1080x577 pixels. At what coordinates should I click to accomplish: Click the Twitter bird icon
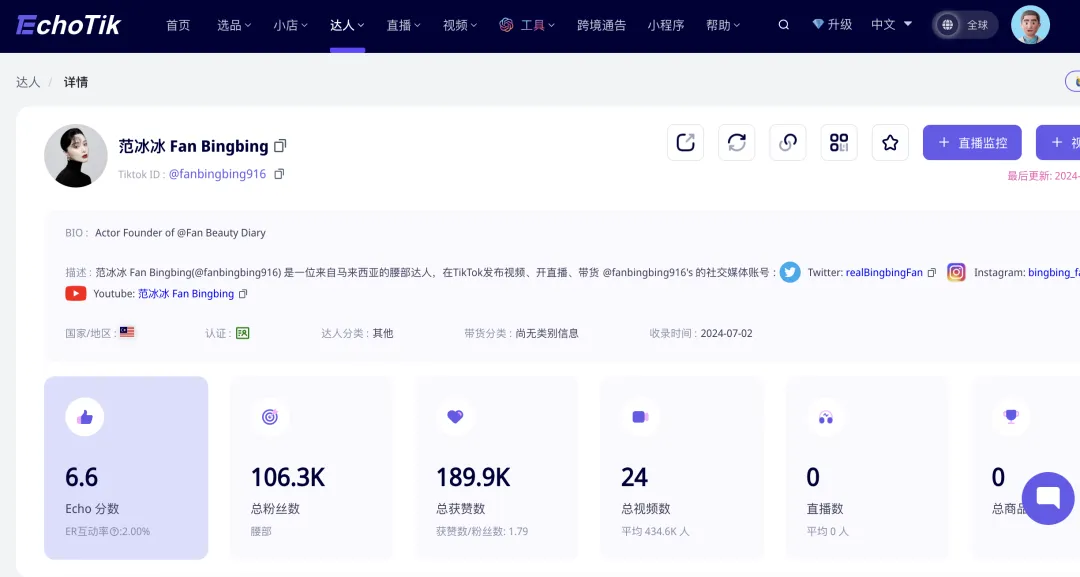(790, 272)
